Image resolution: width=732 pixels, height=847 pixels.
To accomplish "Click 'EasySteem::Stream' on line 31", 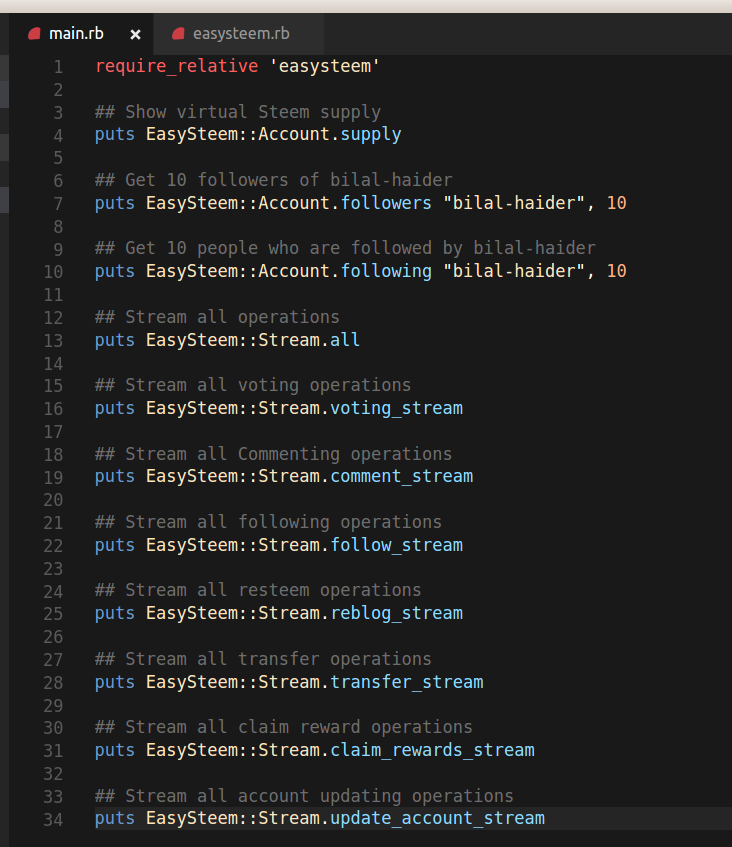I will pos(233,750).
